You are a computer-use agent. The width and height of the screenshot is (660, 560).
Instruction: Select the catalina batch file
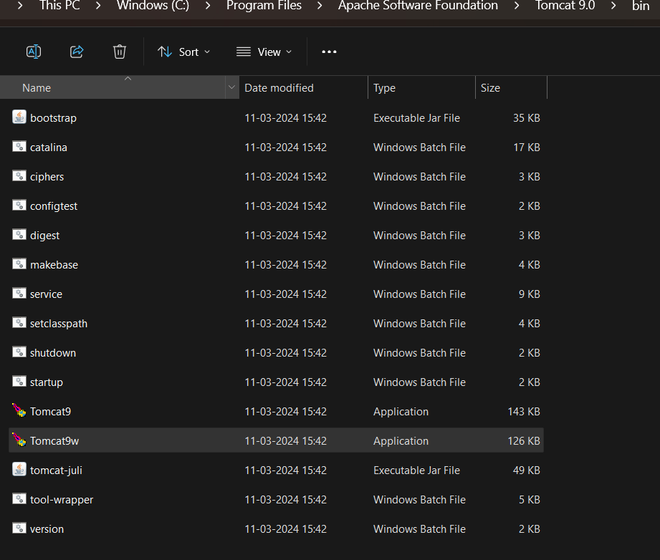(x=48, y=147)
